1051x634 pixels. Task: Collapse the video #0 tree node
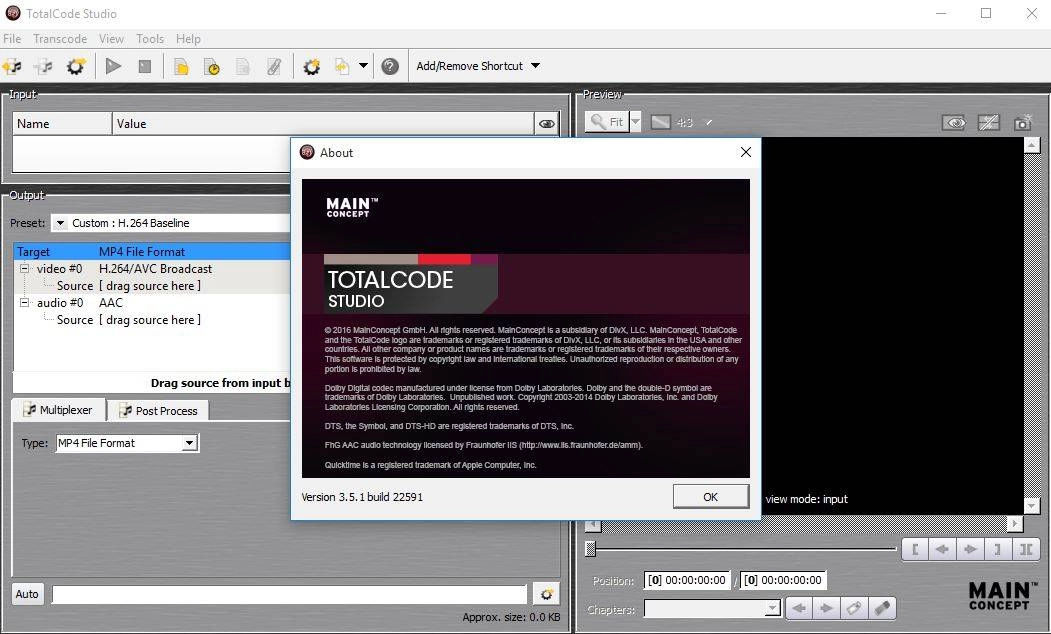point(25,269)
